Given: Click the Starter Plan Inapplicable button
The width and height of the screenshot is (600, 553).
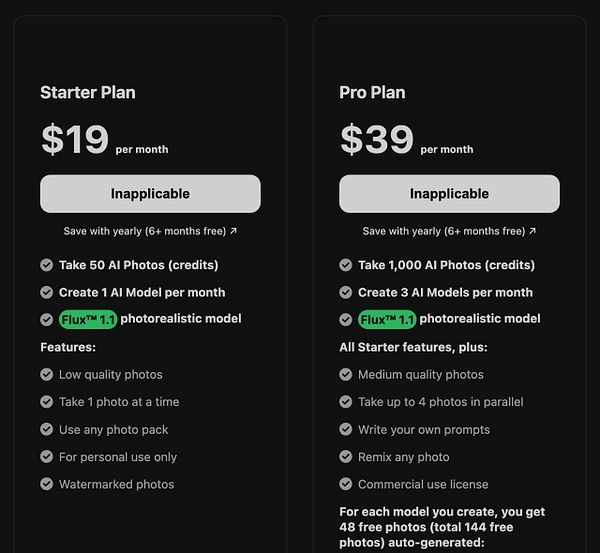Looking at the screenshot, I should (150, 194).
